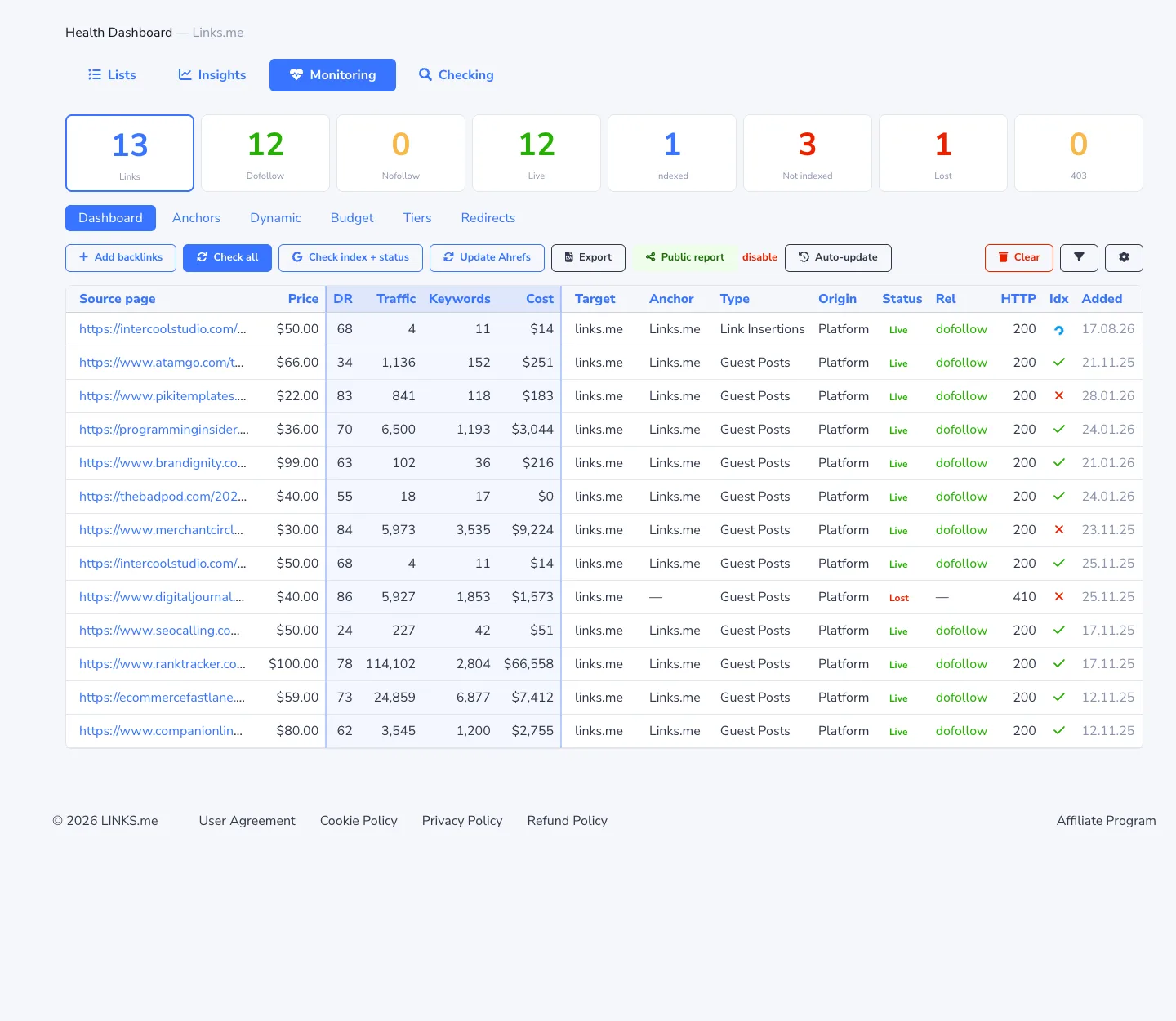The height and width of the screenshot is (1021, 1176).
Task: Open the pikitemplates source link
Action: (163, 395)
